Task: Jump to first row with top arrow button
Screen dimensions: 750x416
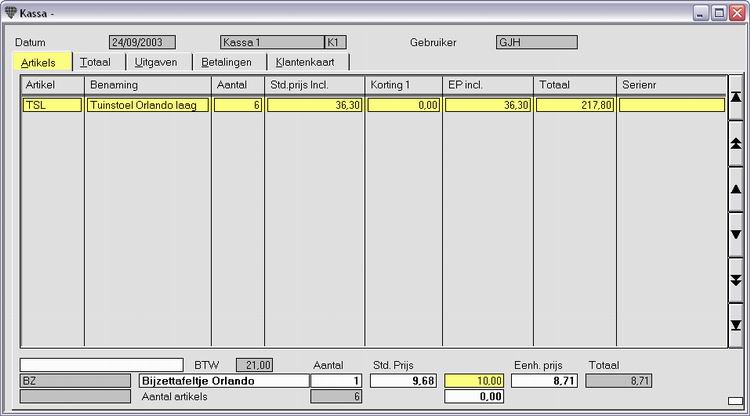Action: coord(736,98)
